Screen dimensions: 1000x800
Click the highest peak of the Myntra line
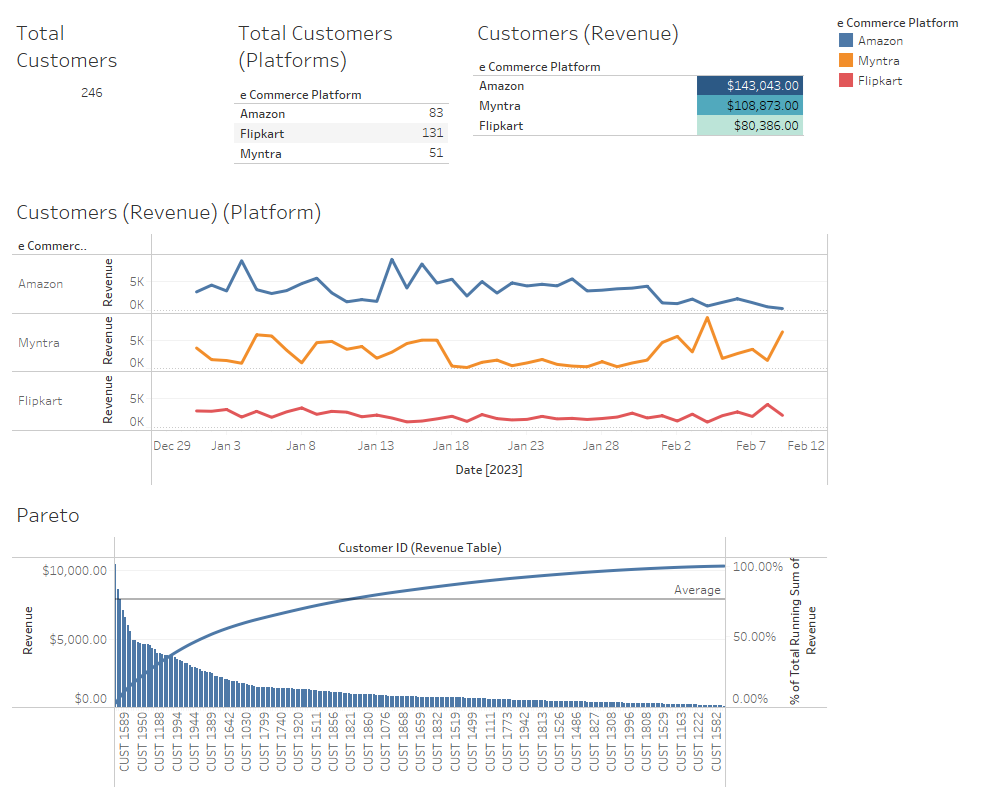707,318
